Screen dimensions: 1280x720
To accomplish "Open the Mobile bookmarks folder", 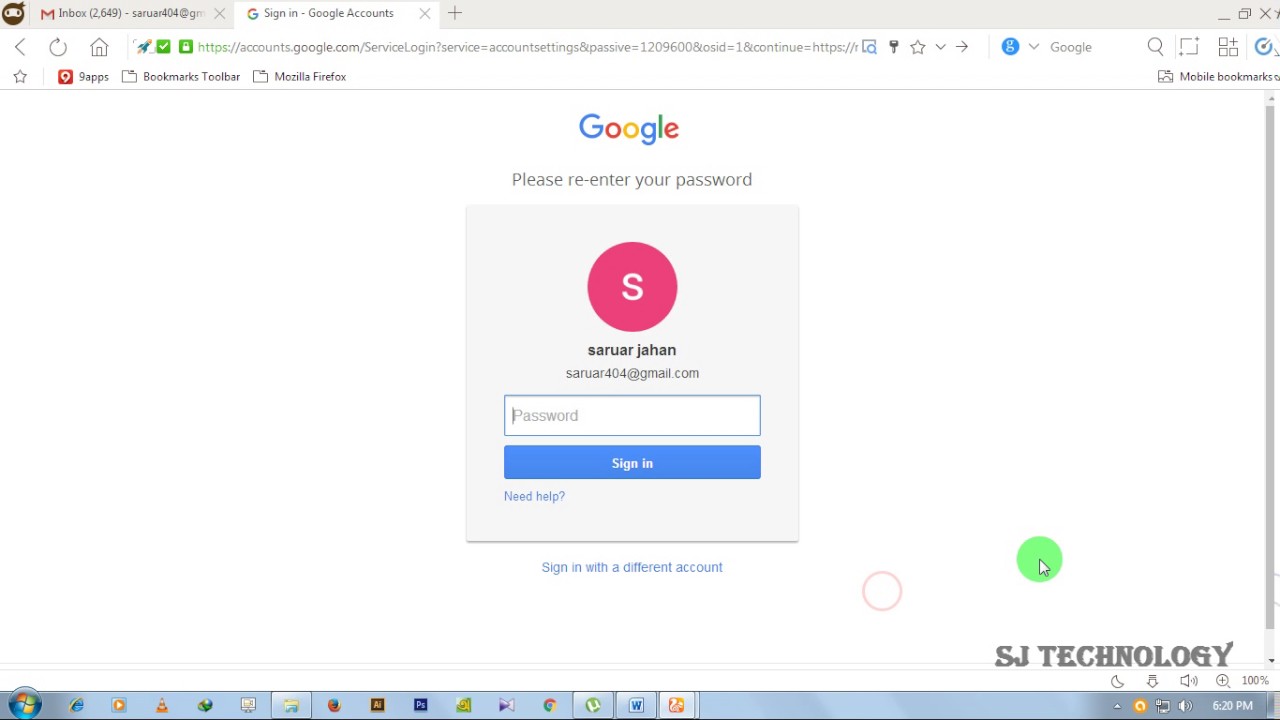I will pyautogui.click(x=1218, y=77).
